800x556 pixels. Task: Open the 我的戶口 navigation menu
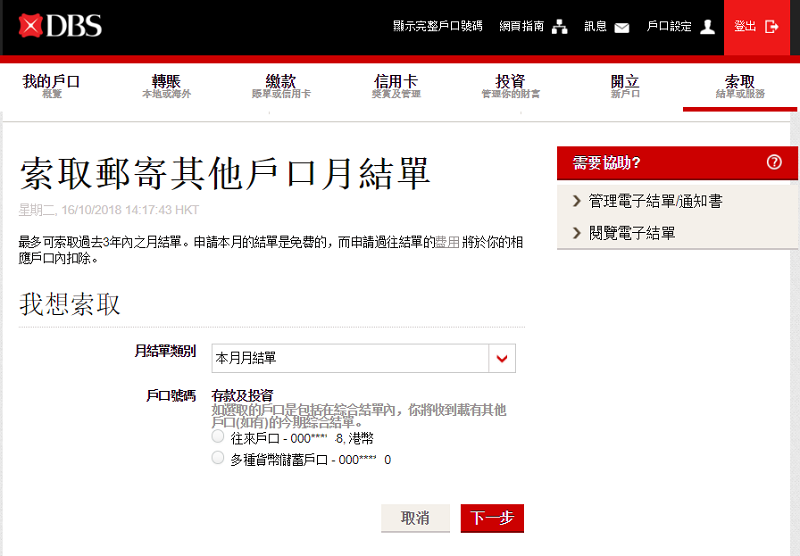tap(51, 86)
